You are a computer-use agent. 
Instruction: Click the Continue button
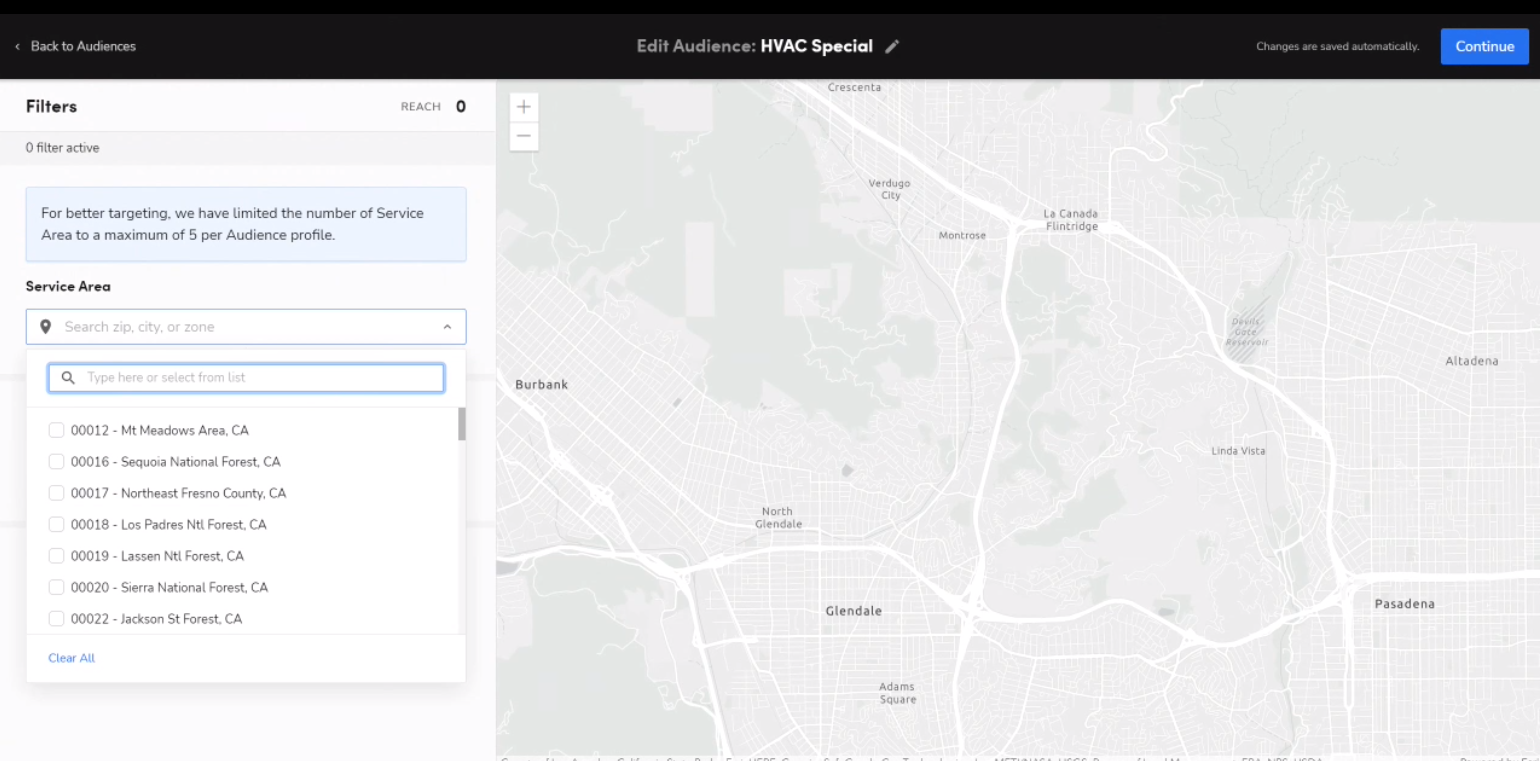(x=1484, y=46)
